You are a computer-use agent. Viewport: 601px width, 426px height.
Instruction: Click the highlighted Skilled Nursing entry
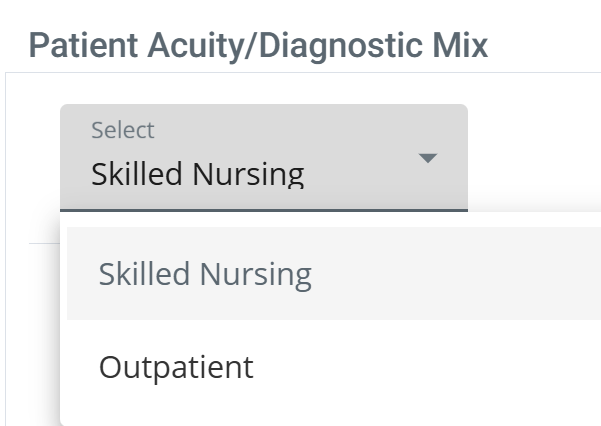pyautogui.click(x=205, y=274)
